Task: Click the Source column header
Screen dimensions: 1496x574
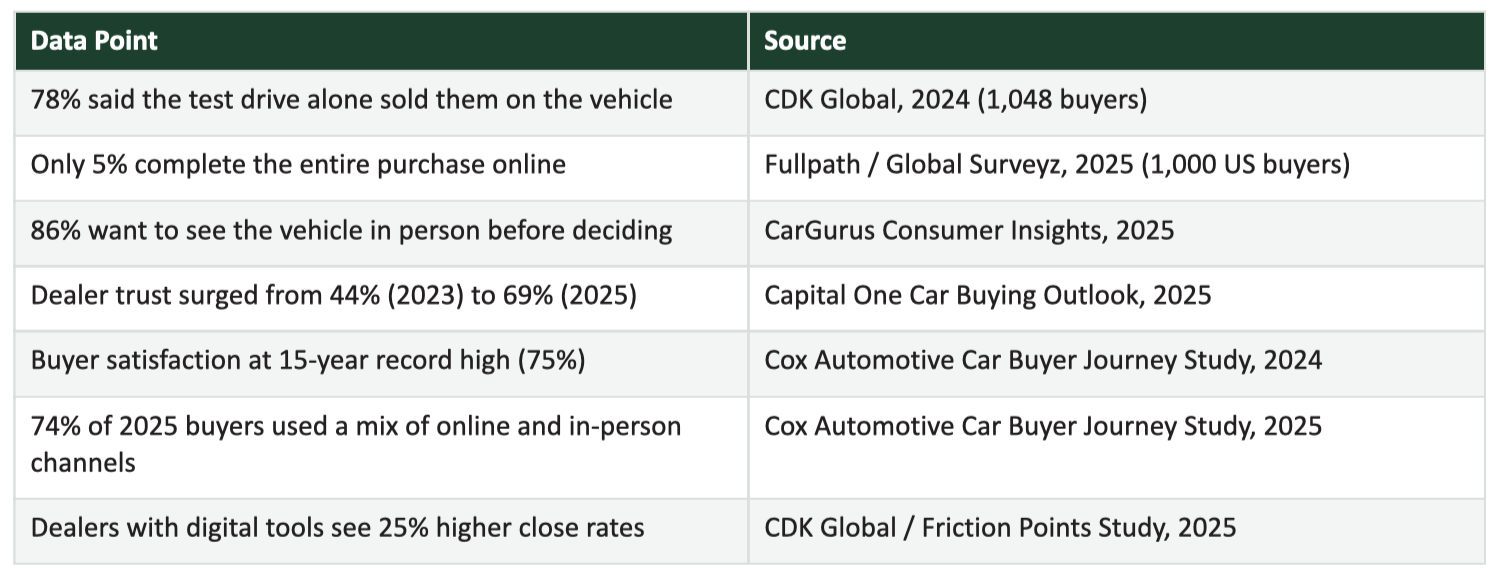Action: 1116,41
